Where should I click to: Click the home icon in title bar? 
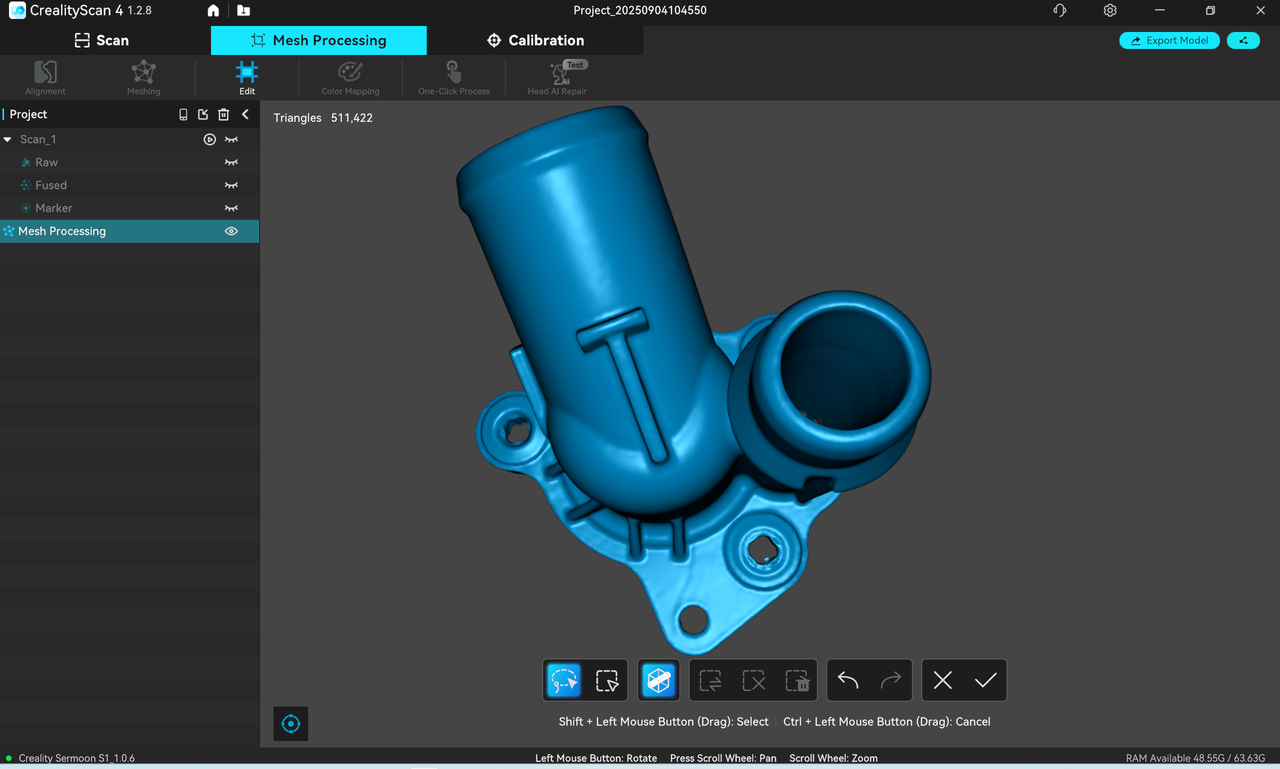click(213, 11)
